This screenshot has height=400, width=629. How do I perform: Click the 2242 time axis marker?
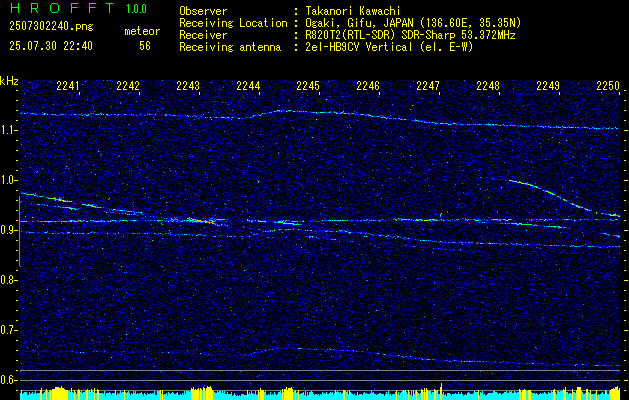(x=128, y=86)
